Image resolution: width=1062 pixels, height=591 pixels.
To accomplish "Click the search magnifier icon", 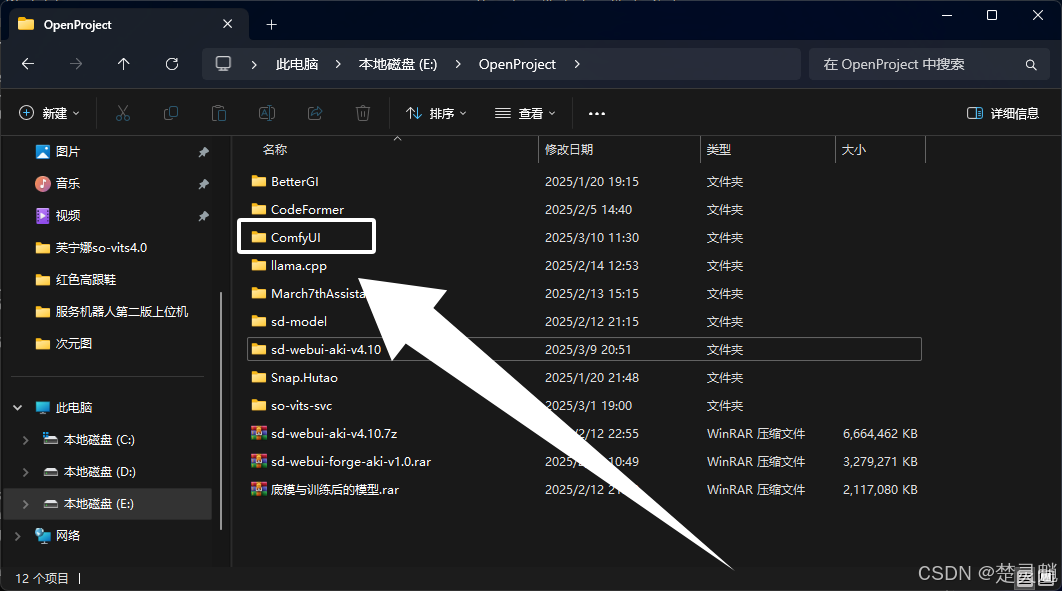I will (1031, 64).
